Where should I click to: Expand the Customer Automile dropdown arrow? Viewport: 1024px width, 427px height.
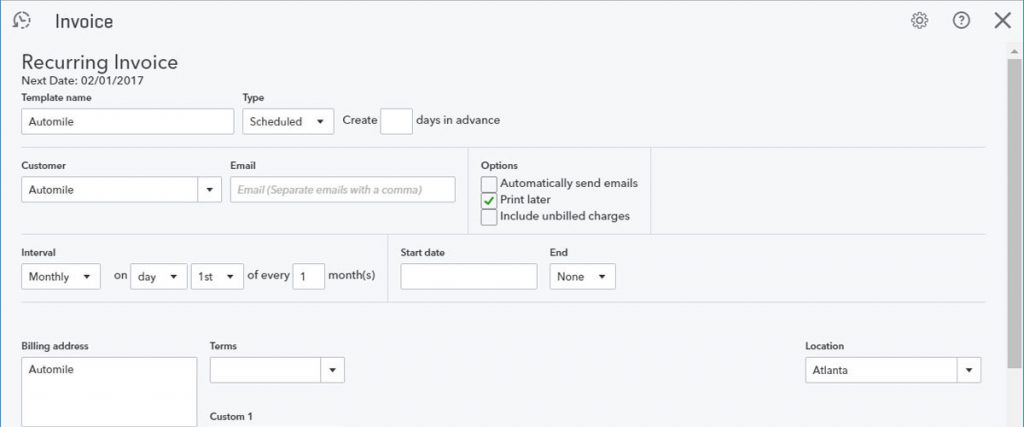(210, 190)
